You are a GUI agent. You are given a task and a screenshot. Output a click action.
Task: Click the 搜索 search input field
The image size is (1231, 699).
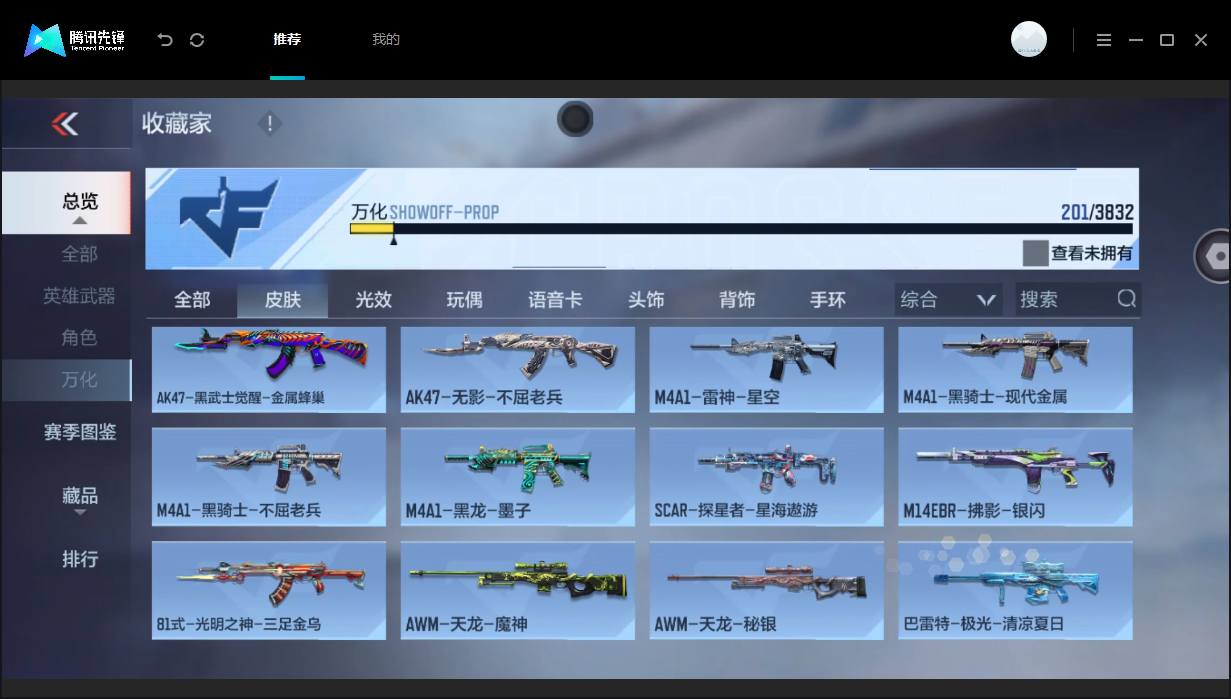(1078, 299)
